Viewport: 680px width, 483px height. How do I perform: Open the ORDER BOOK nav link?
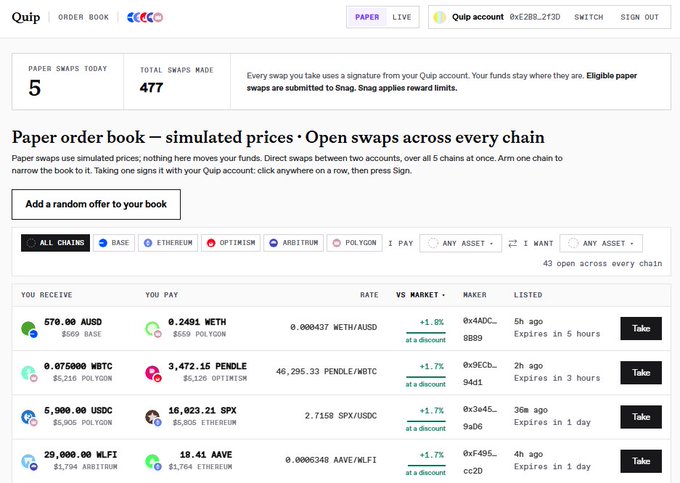[84, 17]
